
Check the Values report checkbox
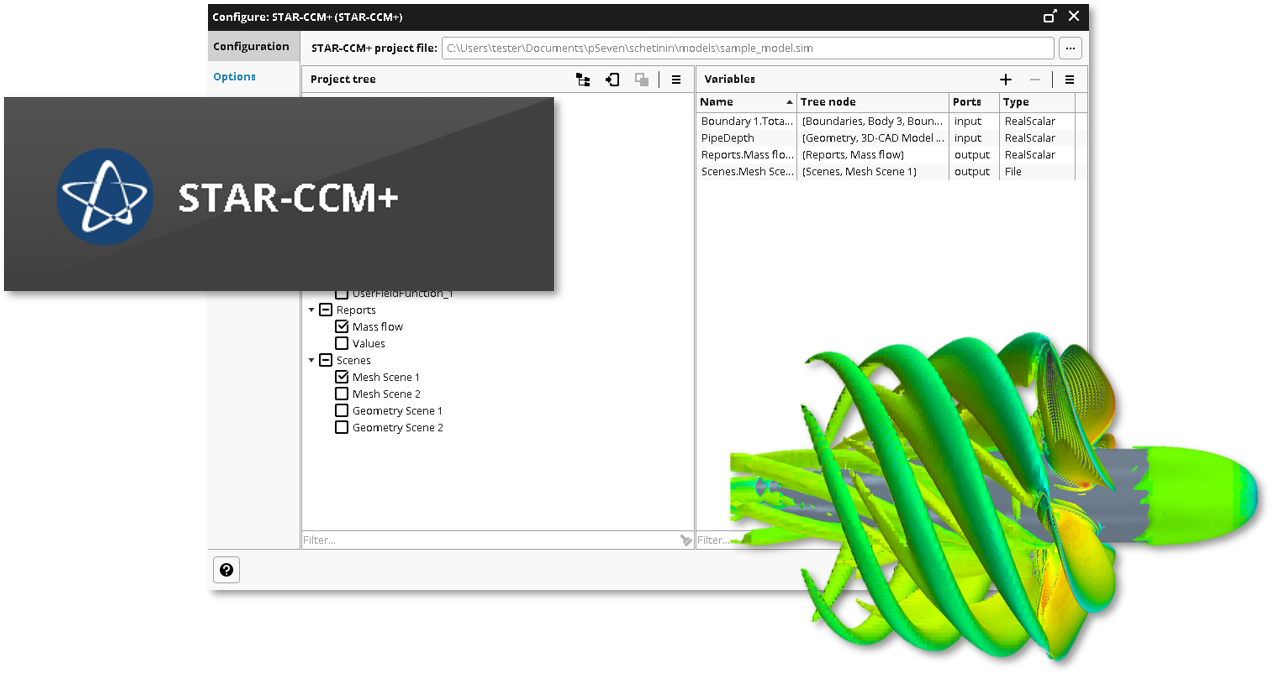342,344
